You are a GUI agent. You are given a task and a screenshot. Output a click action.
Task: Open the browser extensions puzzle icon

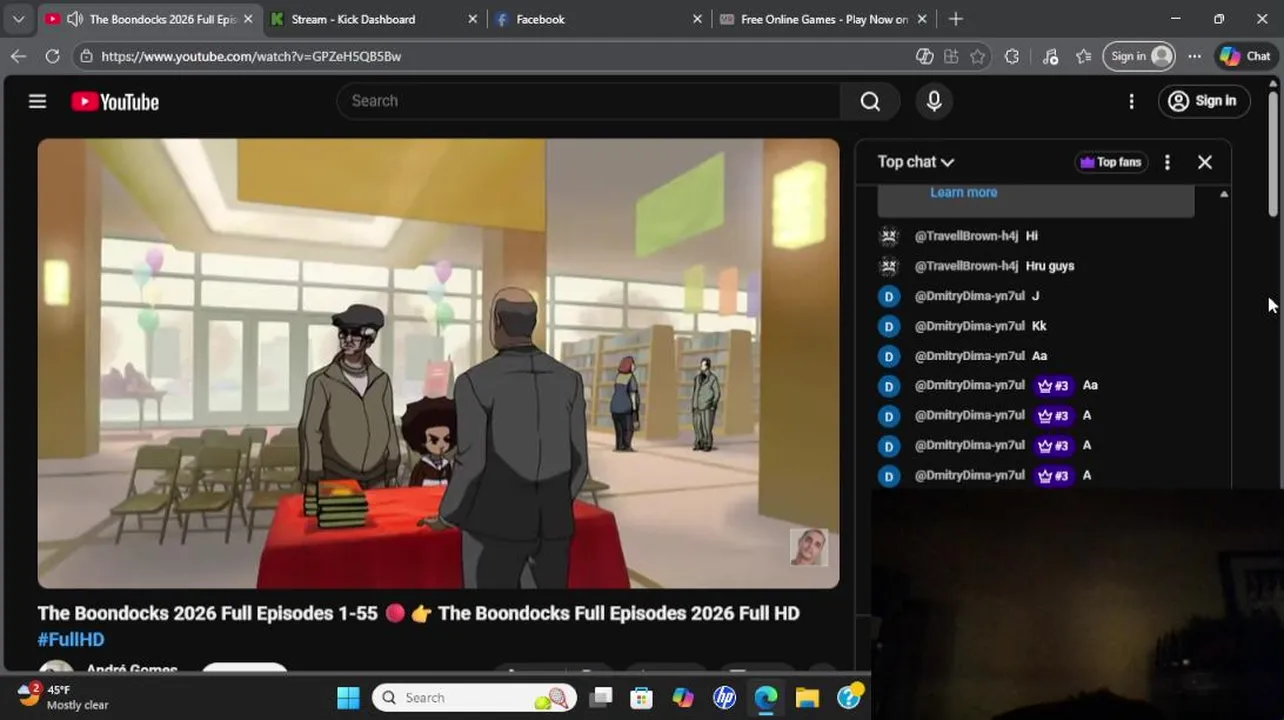(1012, 56)
